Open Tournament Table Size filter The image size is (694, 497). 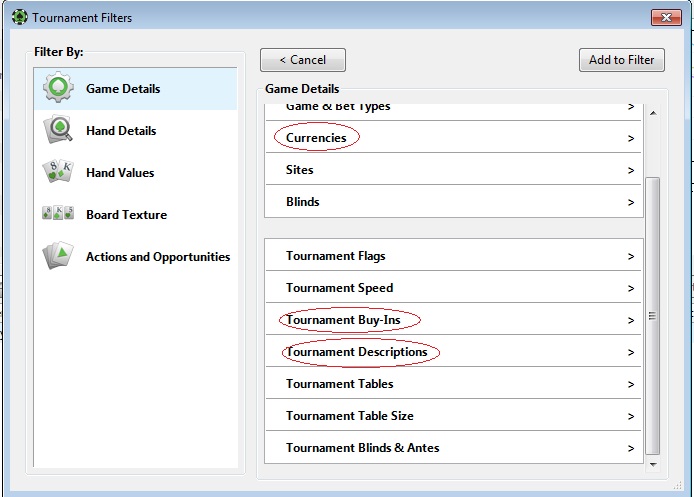tap(454, 415)
